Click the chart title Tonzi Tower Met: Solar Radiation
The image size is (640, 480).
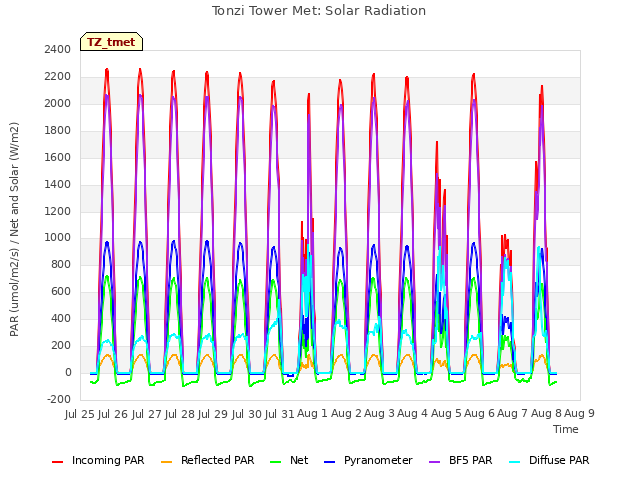(x=319, y=11)
